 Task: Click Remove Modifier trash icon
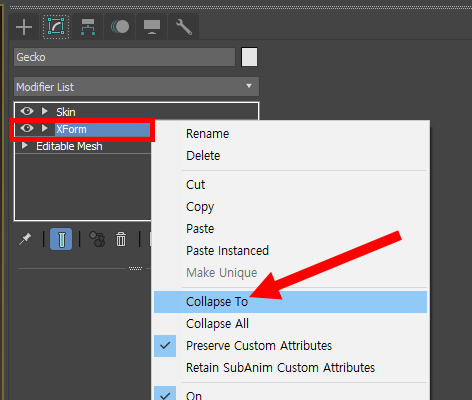(x=121, y=239)
